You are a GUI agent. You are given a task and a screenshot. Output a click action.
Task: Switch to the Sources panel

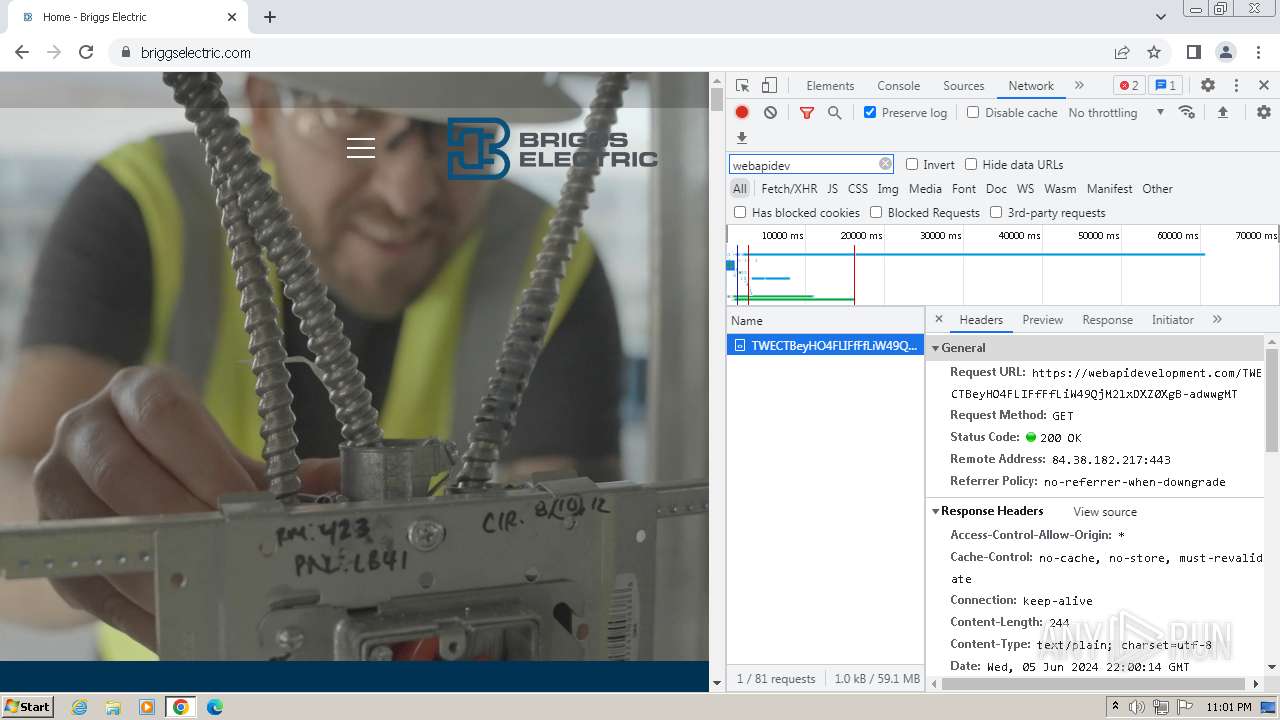pyautogui.click(x=964, y=86)
